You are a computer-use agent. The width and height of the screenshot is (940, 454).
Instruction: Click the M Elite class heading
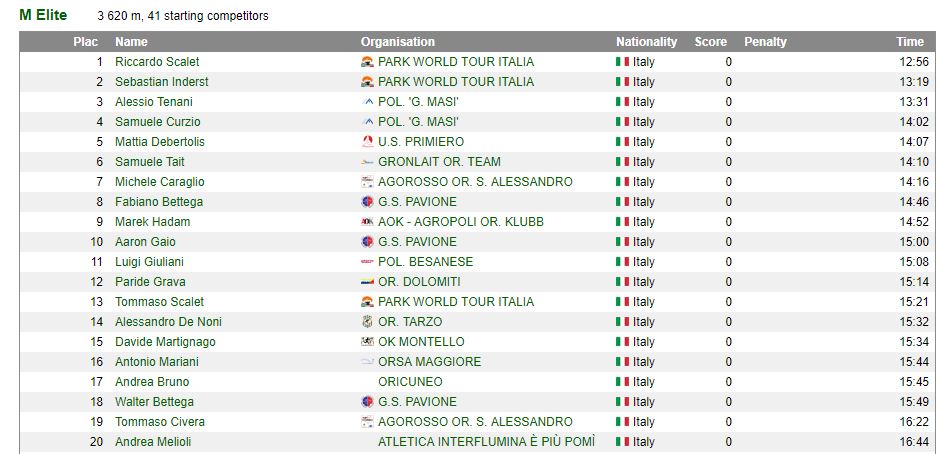(43, 15)
